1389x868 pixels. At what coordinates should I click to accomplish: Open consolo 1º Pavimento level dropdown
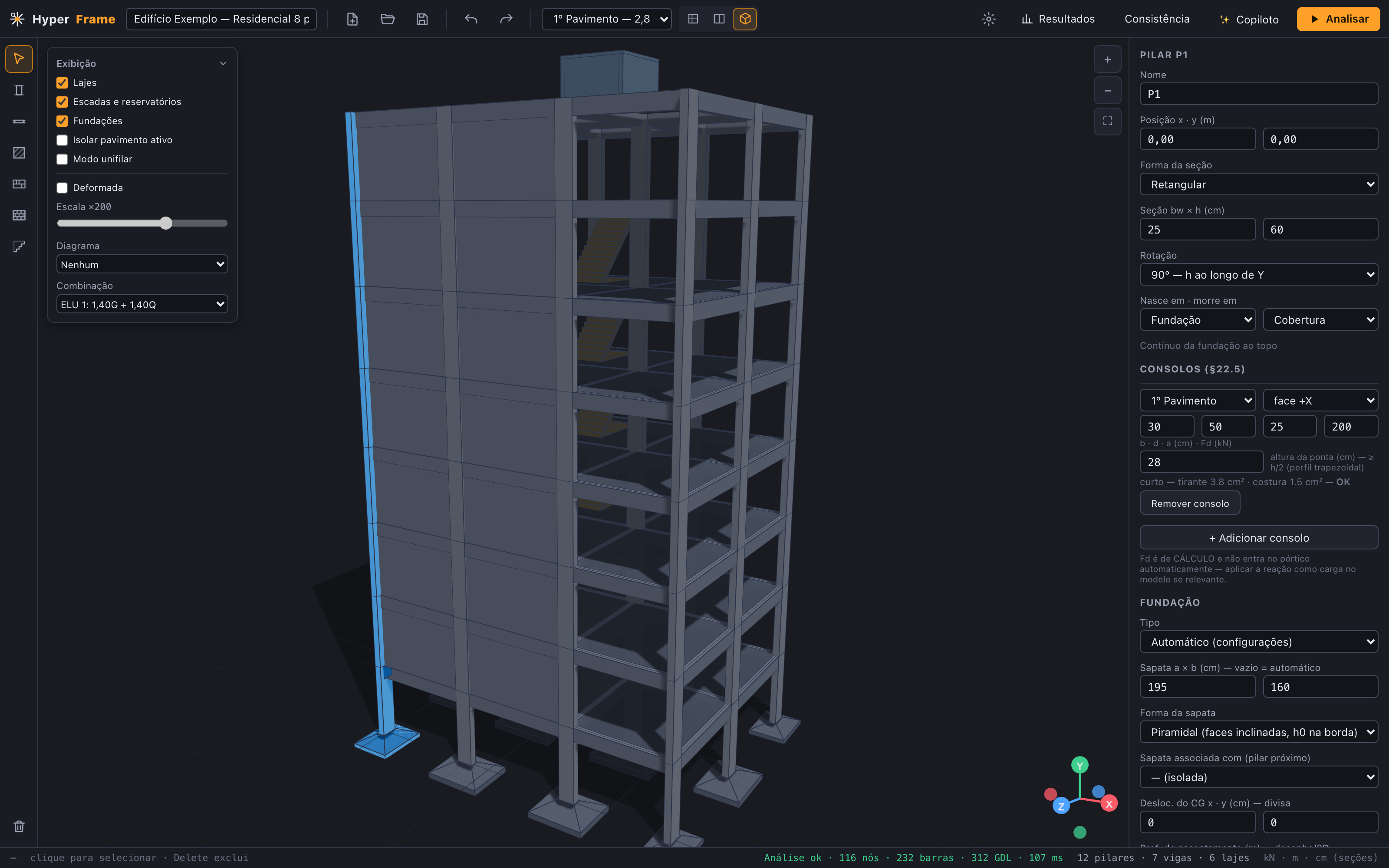click(1198, 401)
